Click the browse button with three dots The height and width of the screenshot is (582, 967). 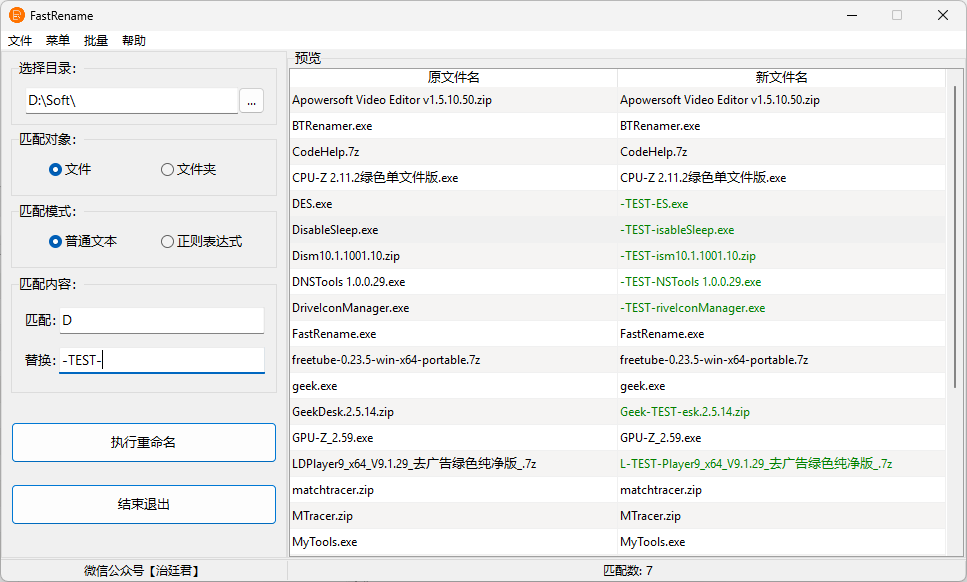pyautogui.click(x=252, y=101)
